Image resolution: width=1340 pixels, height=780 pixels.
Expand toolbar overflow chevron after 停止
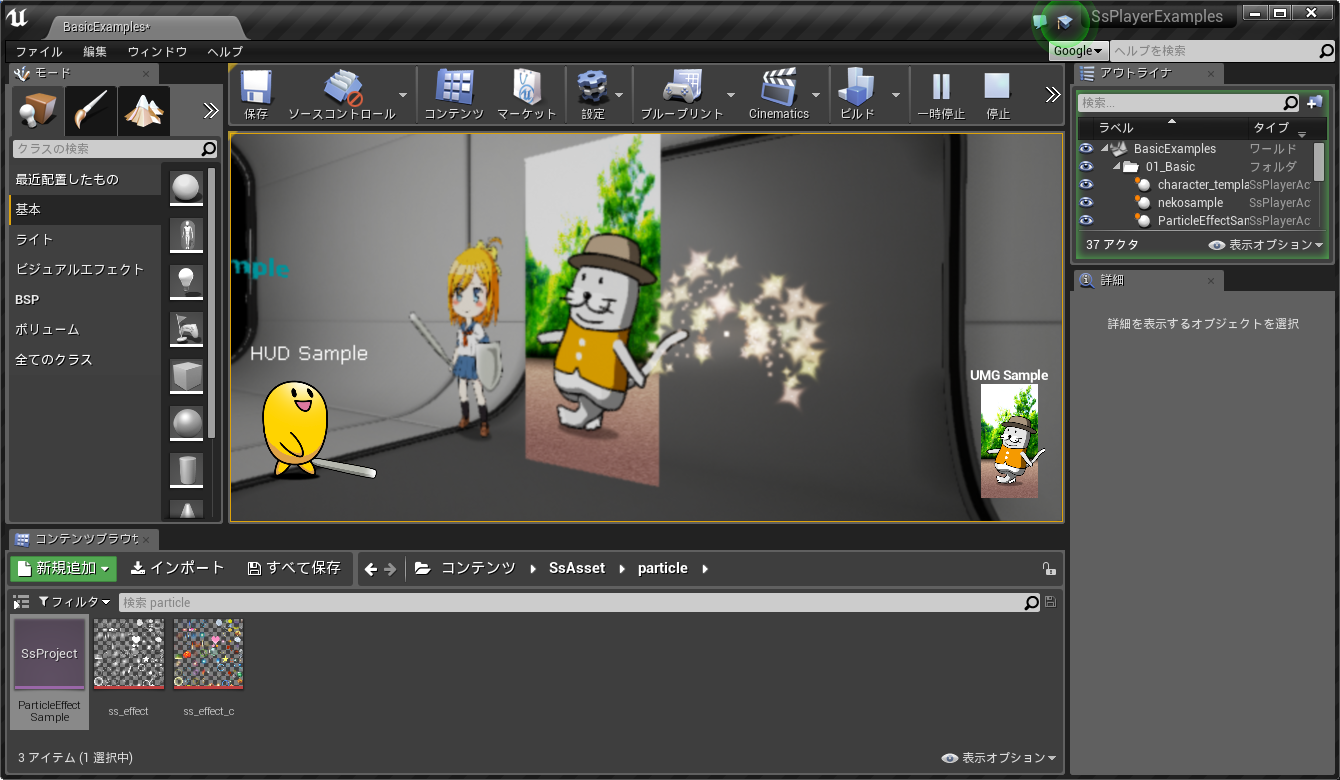coord(1052,95)
